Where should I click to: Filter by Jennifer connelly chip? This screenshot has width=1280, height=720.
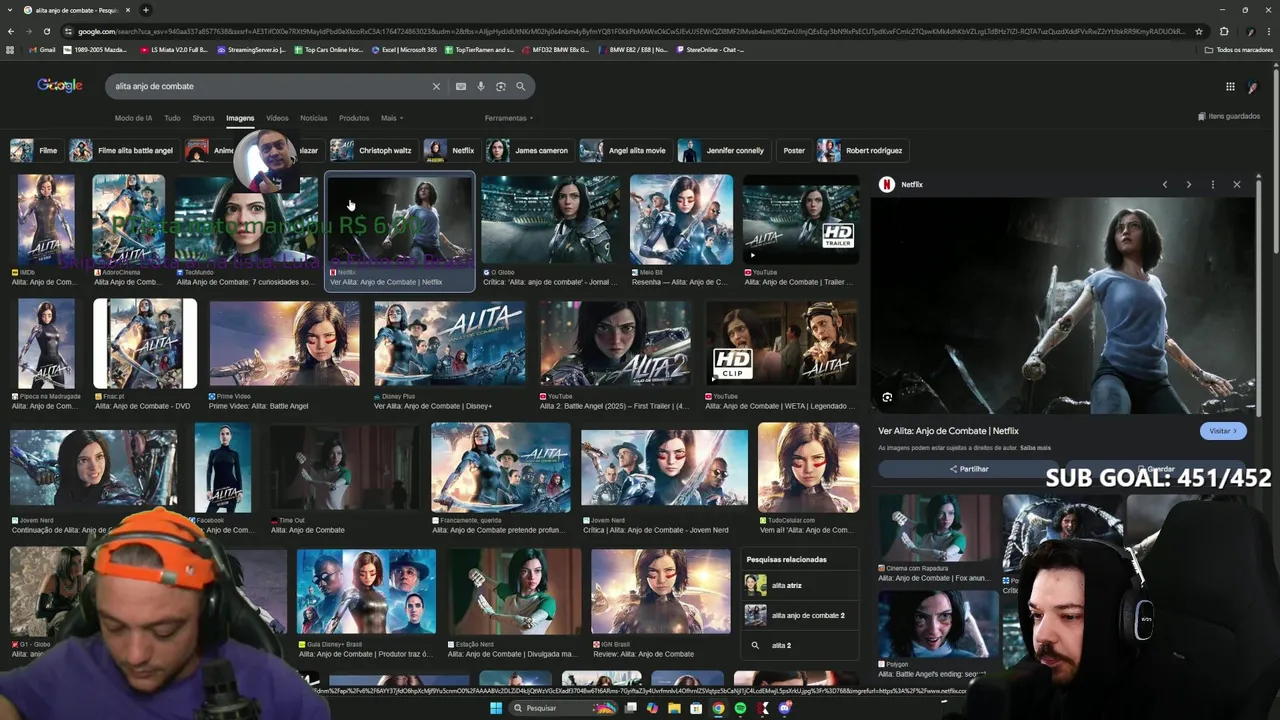722,151
